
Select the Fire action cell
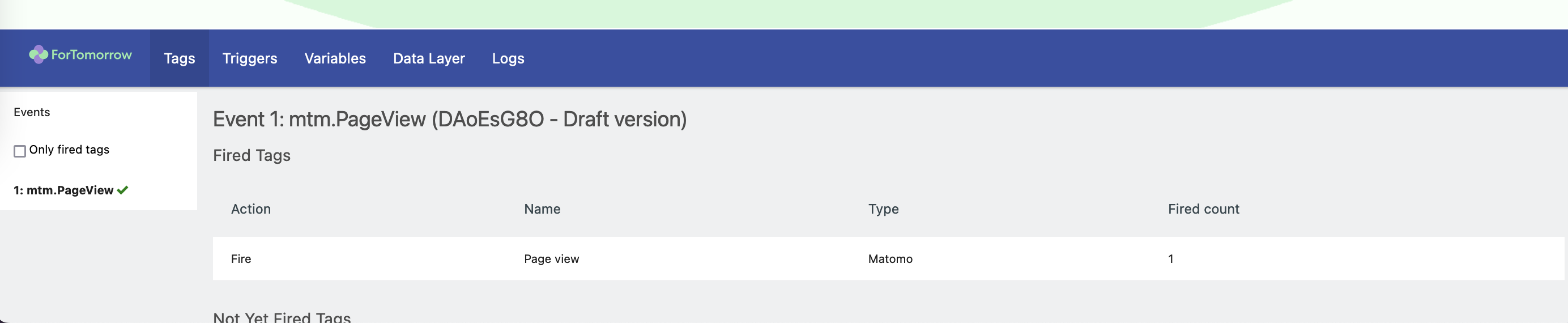241,259
